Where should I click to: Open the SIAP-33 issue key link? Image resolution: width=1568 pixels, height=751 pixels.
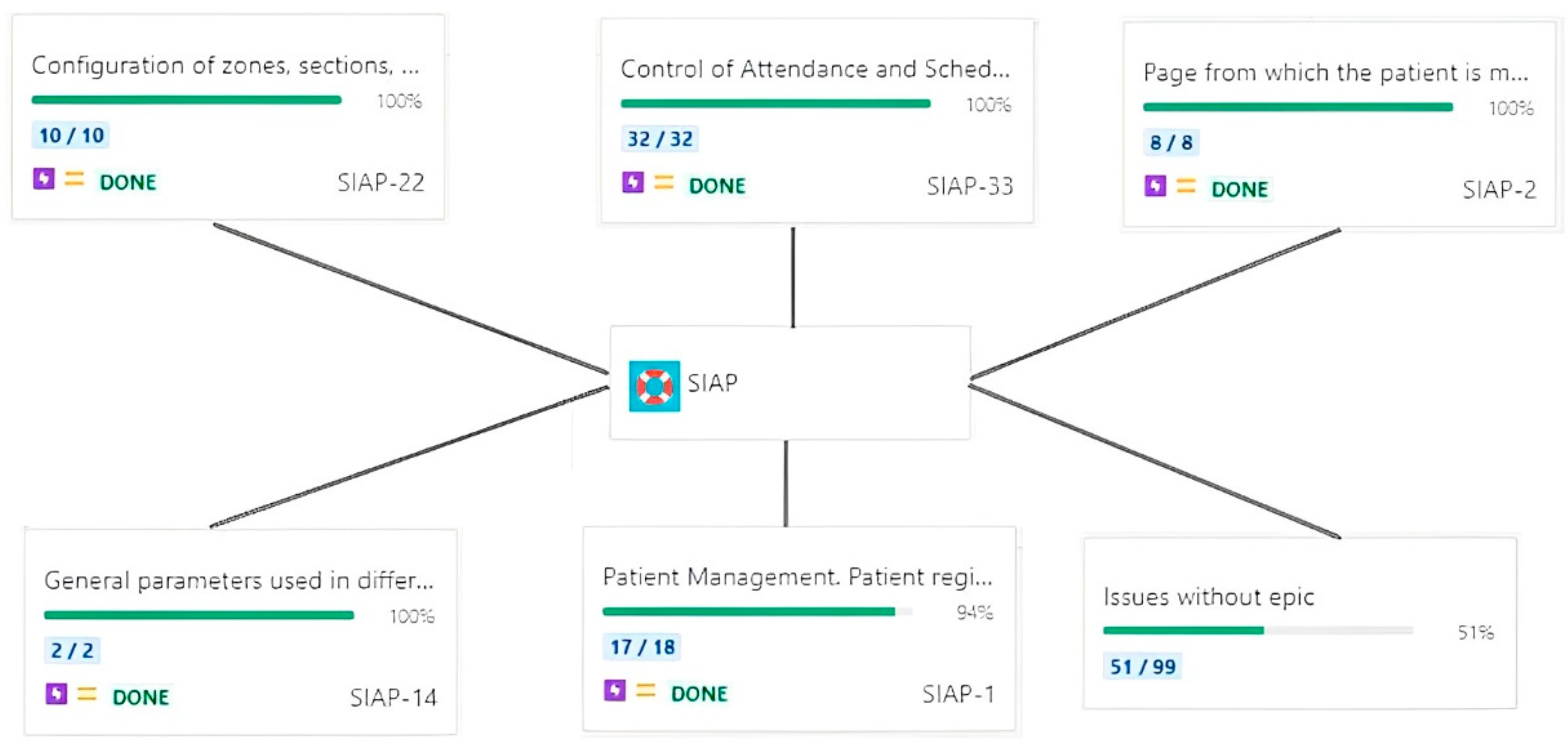click(x=970, y=186)
